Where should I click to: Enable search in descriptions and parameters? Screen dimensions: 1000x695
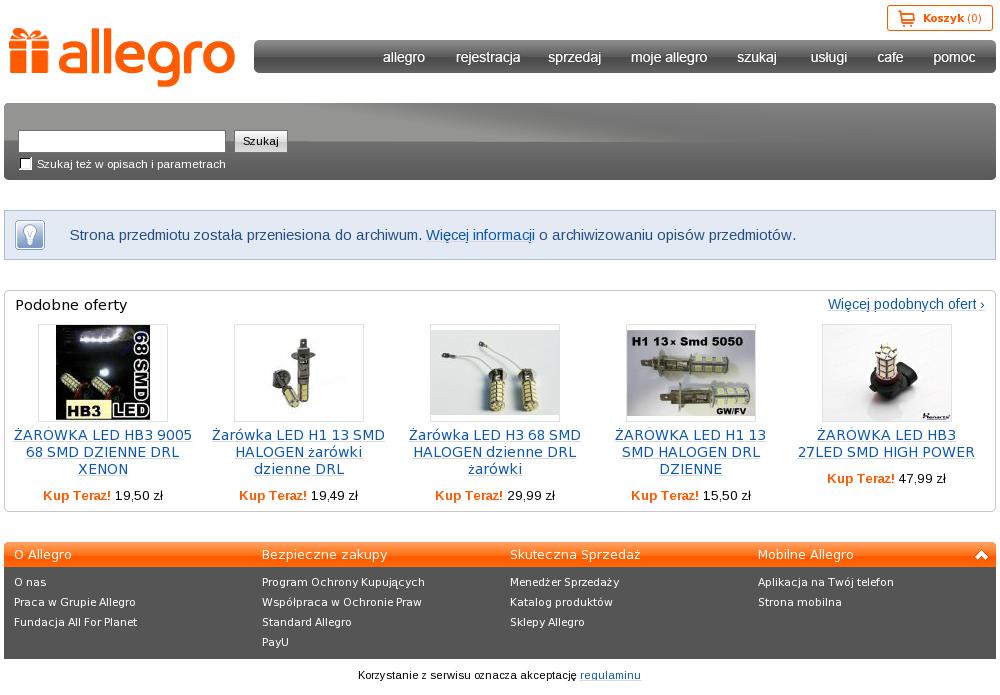point(26,164)
